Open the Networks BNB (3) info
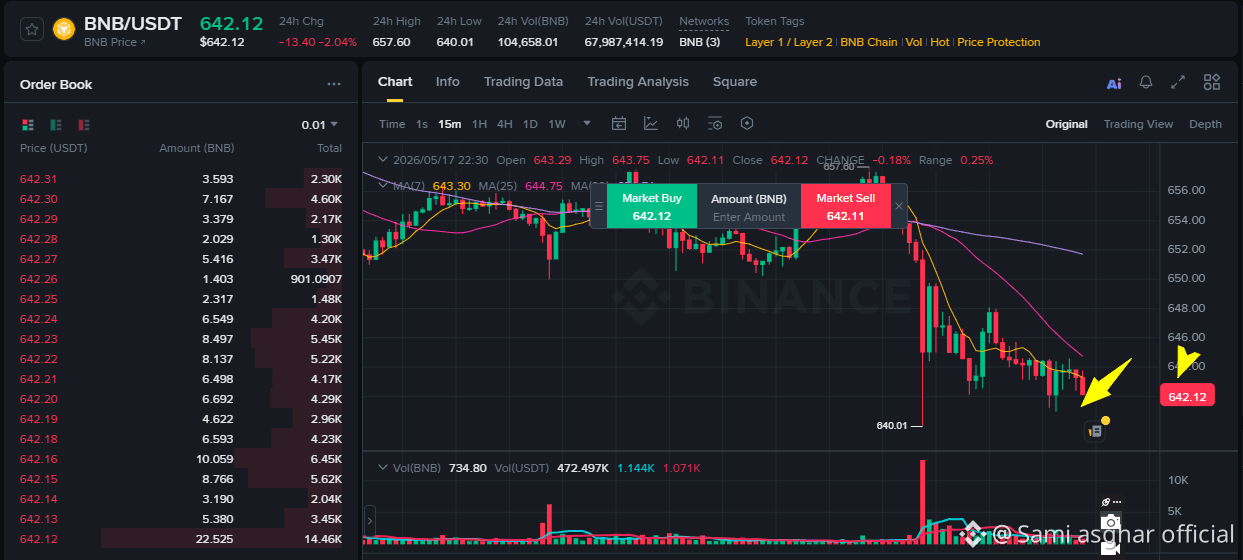 (699, 42)
